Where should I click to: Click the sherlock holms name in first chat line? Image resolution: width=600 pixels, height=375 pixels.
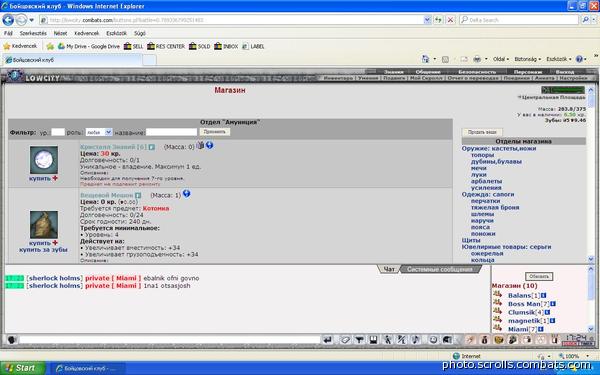point(54,278)
